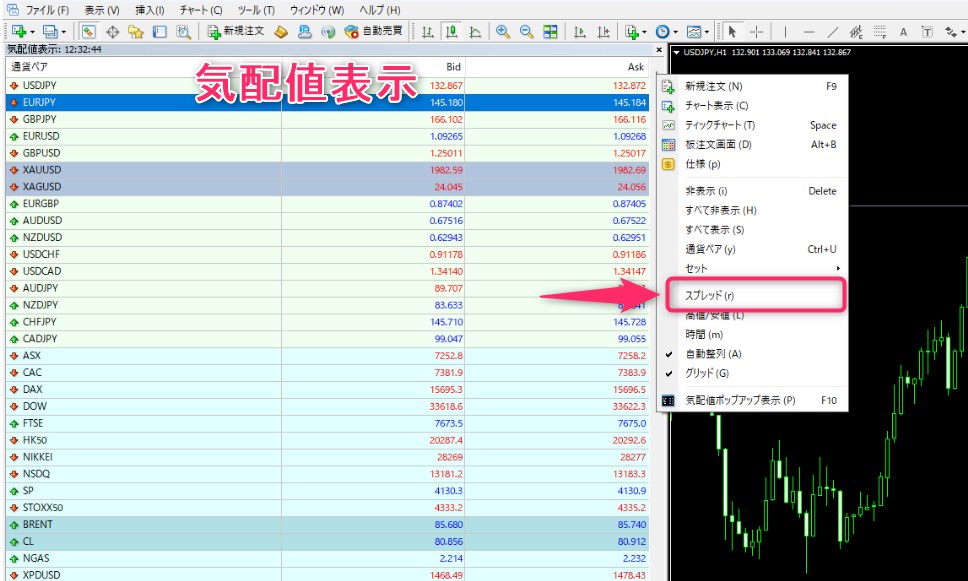Select the text label 'A' tool

coord(903,32)
